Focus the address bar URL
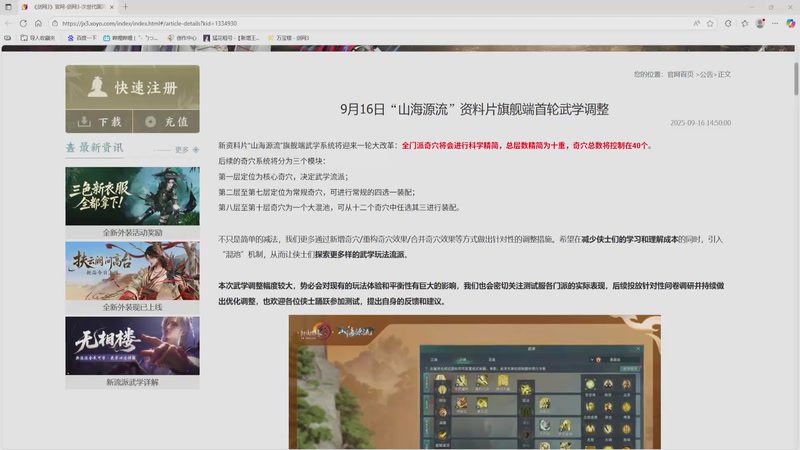Screen dimensions: 800x450 pos(149,23)
